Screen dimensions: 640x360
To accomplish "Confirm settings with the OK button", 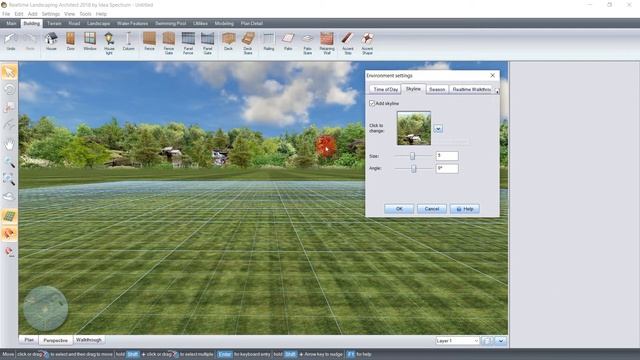I will pos(399,209).
